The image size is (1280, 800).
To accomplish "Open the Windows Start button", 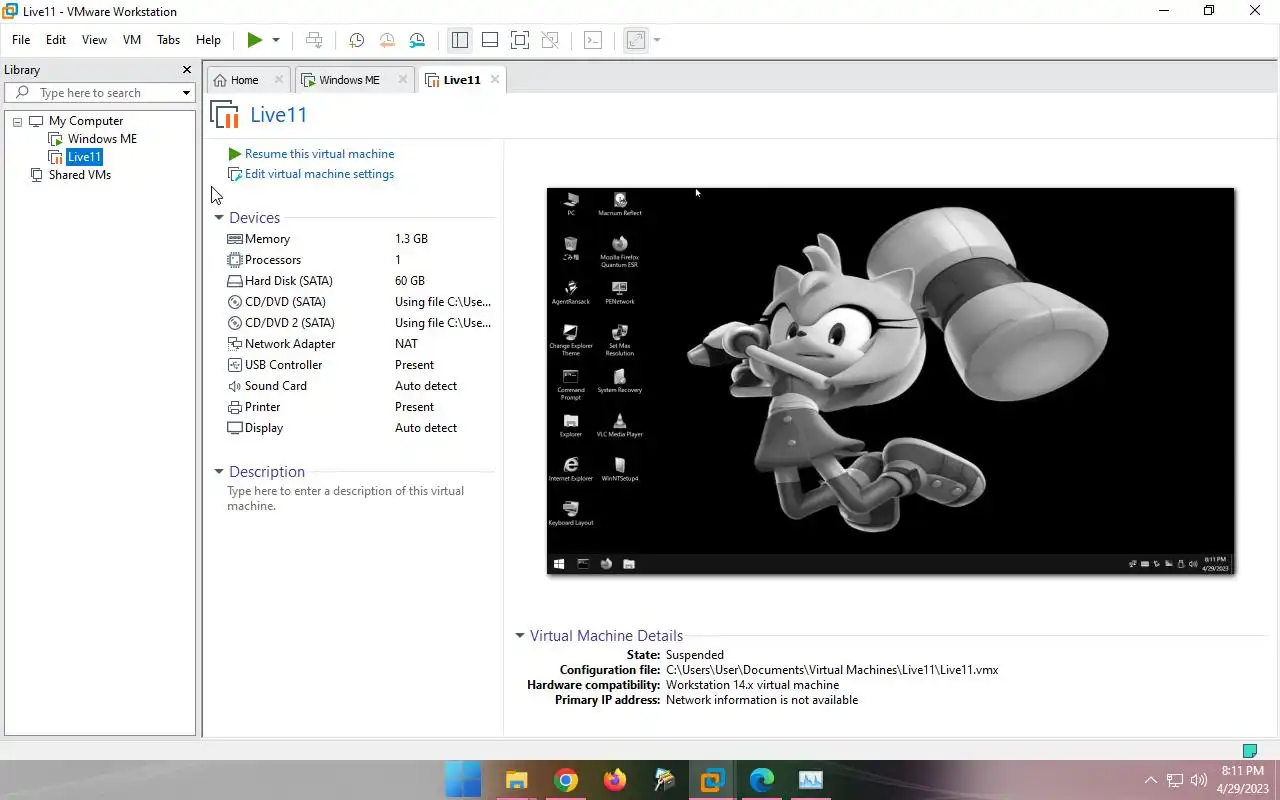I will click(463, 780).
